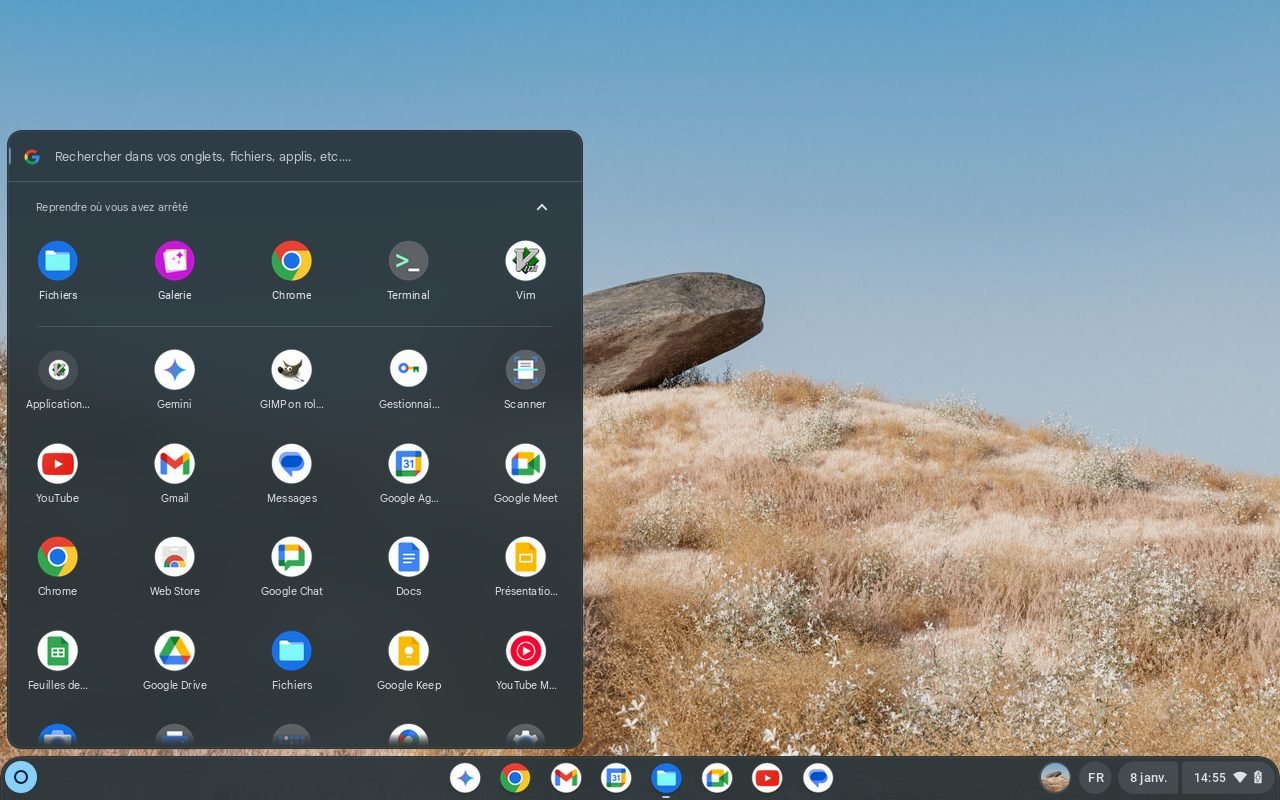Launch Google Drive
This screenshot has width=1280, height=800.
coord(174,651)
